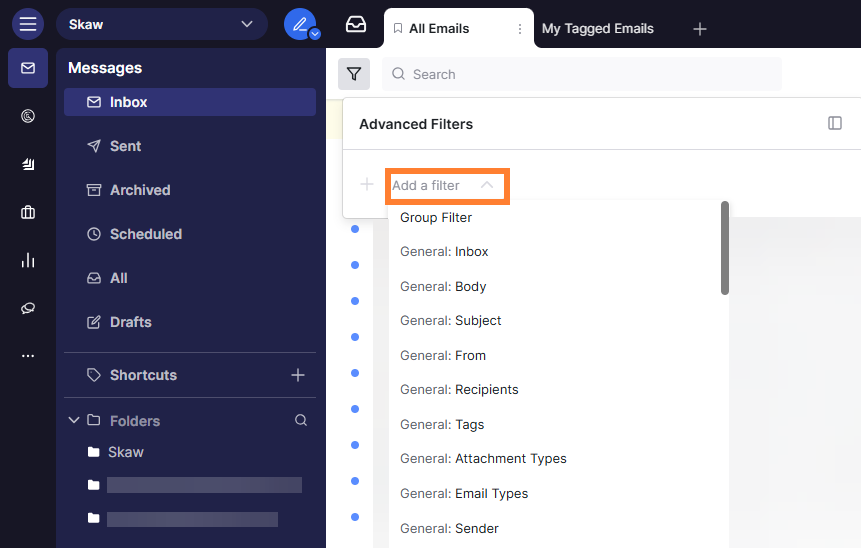Toggle the advanced filter funnel icon
The image size is (861, 548).
point(354,74)
